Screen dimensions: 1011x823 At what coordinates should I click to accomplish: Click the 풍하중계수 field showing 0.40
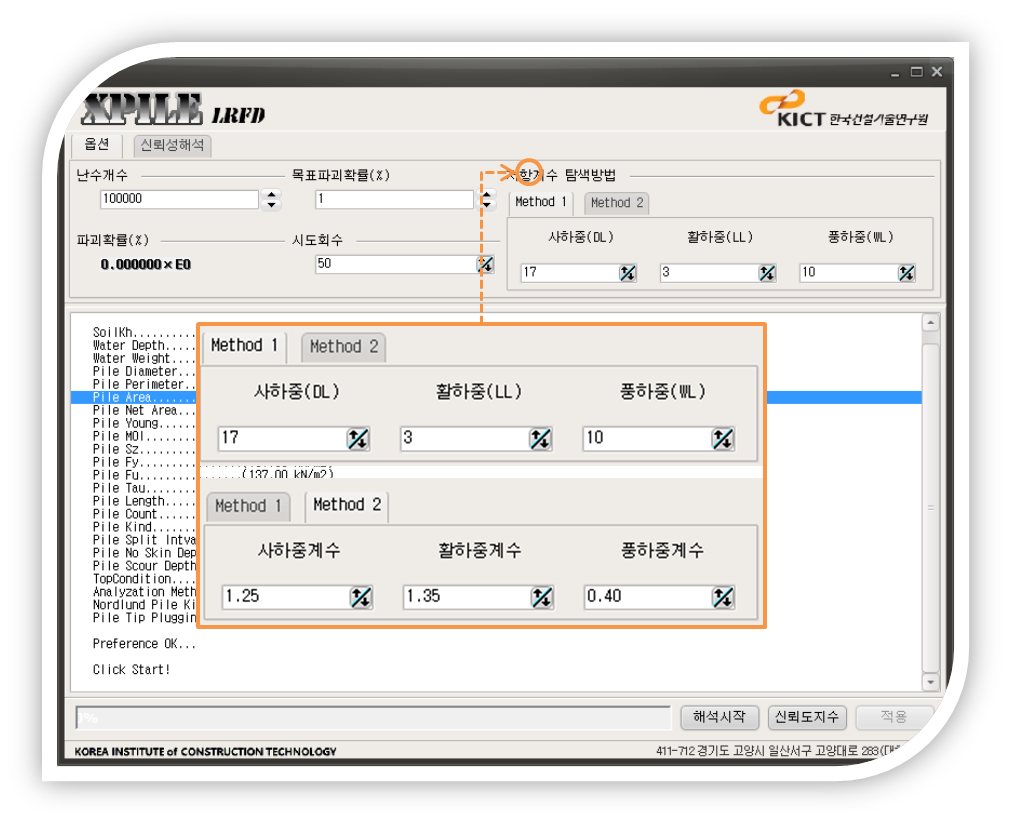(x=648, y=597)
